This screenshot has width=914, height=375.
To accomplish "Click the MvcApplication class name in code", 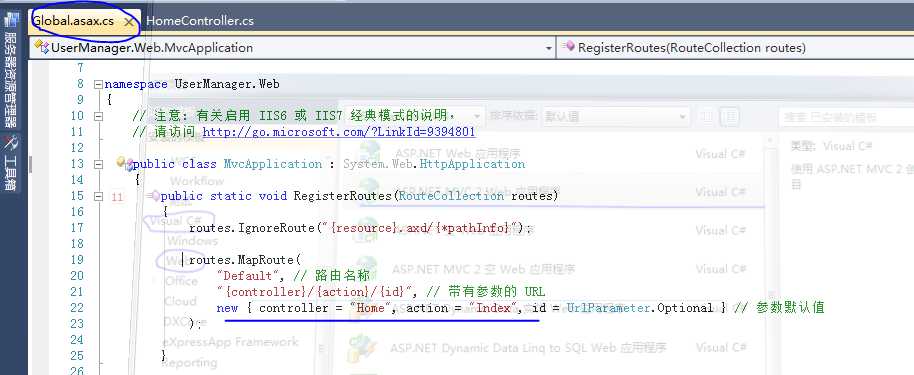I will (x=273, y=164).
